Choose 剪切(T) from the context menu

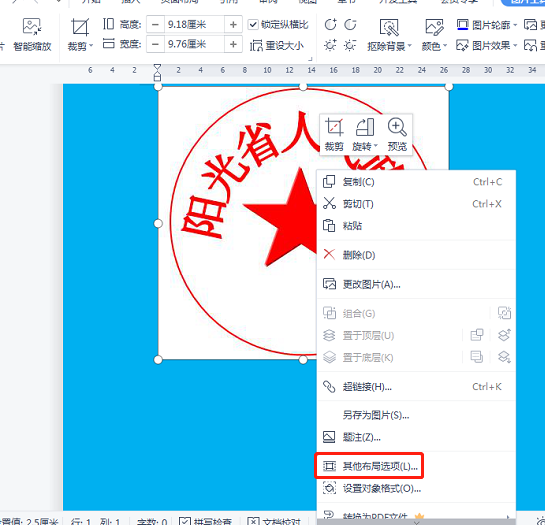coord(416,204)
